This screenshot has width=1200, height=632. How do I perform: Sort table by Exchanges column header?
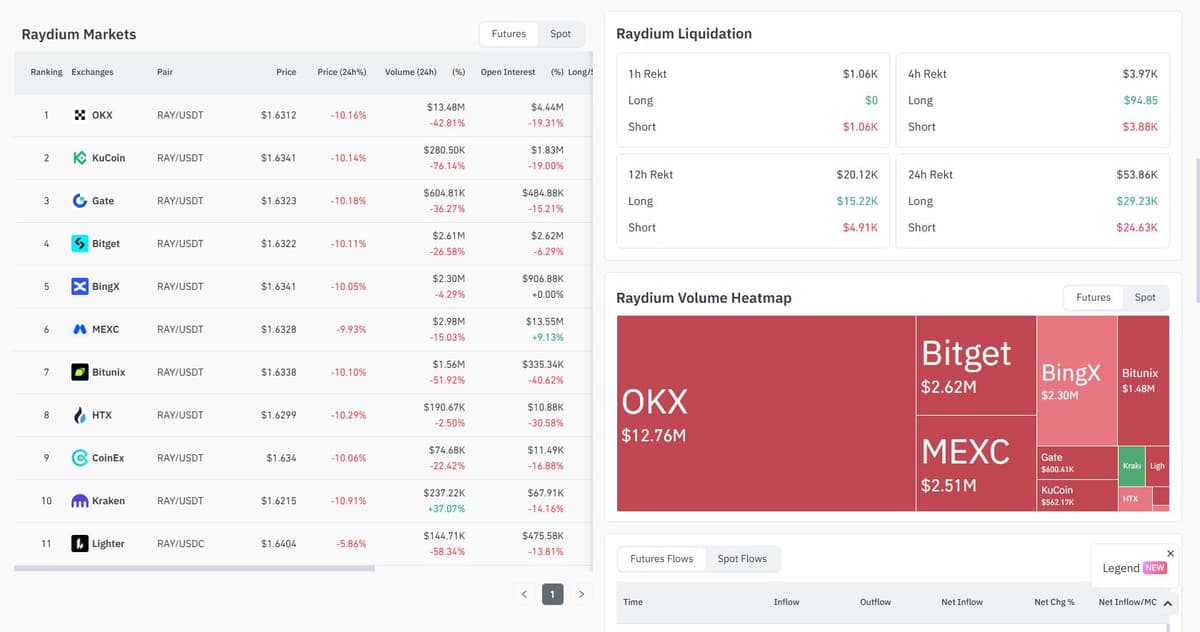[x=92, y=72]
